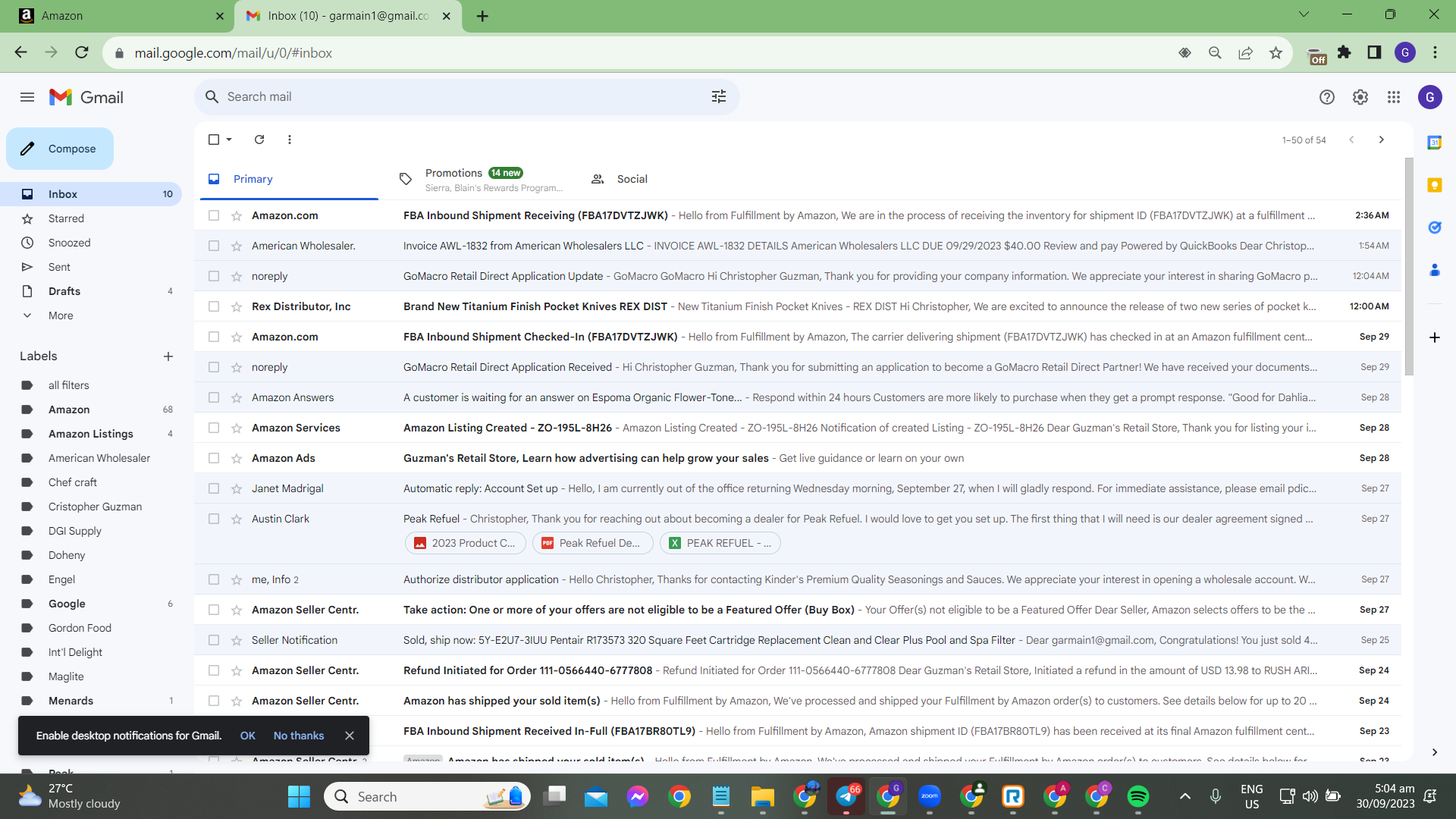The height and width of the screenshot is (819, 1456).
Task: Open the Windows Start menu
Action: click(x=300, y=796)
